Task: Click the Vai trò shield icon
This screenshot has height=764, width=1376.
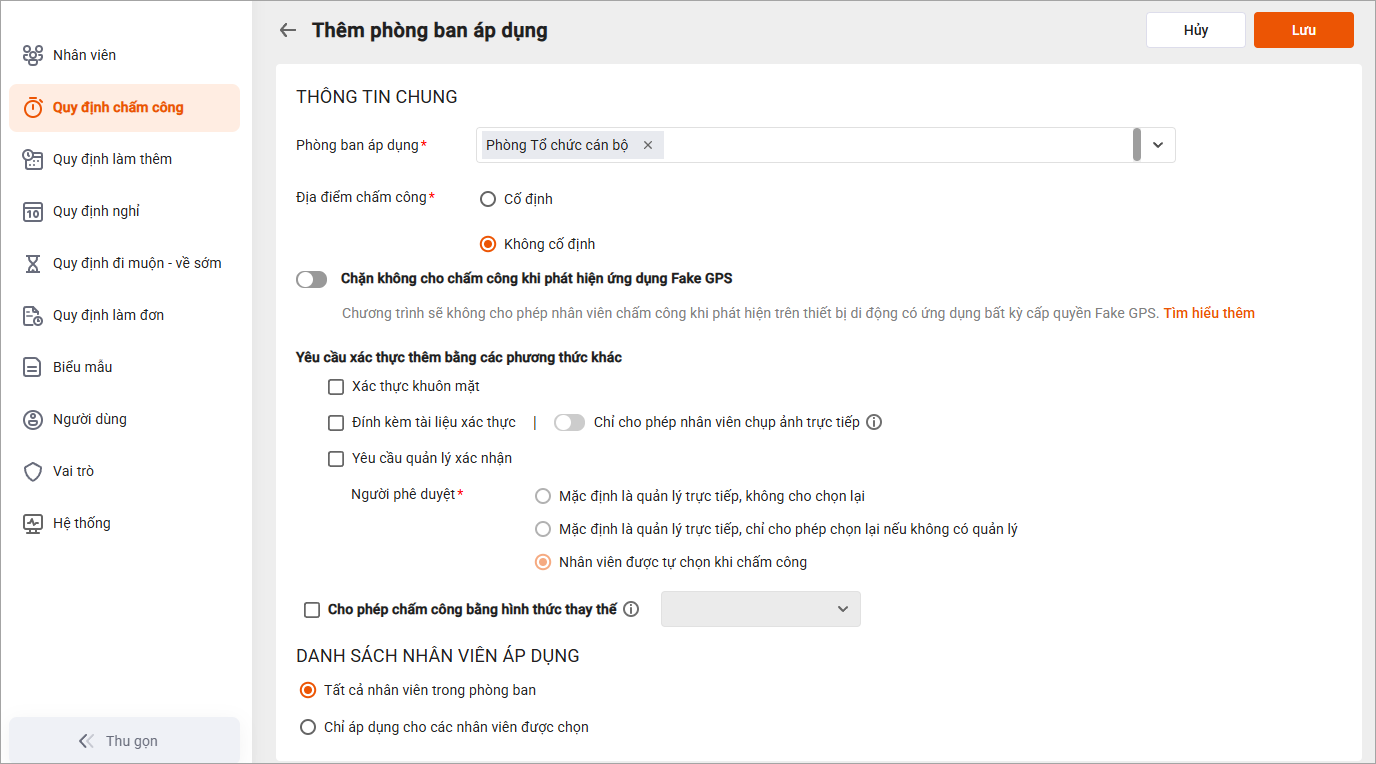Action: tap(33, 471)
